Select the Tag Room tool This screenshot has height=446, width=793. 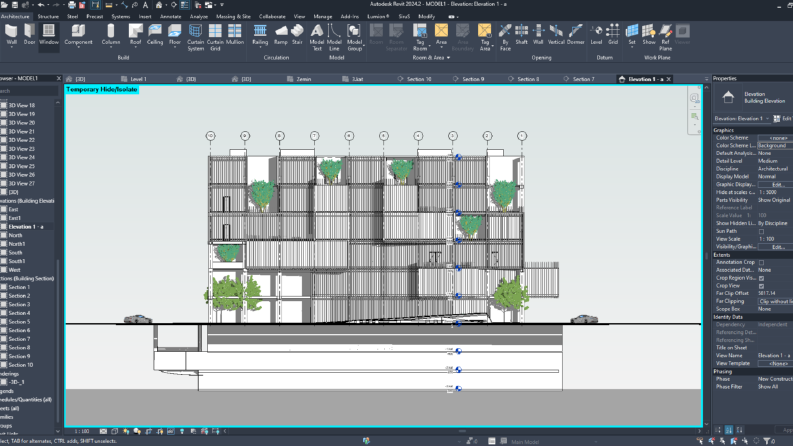[420, 37]
